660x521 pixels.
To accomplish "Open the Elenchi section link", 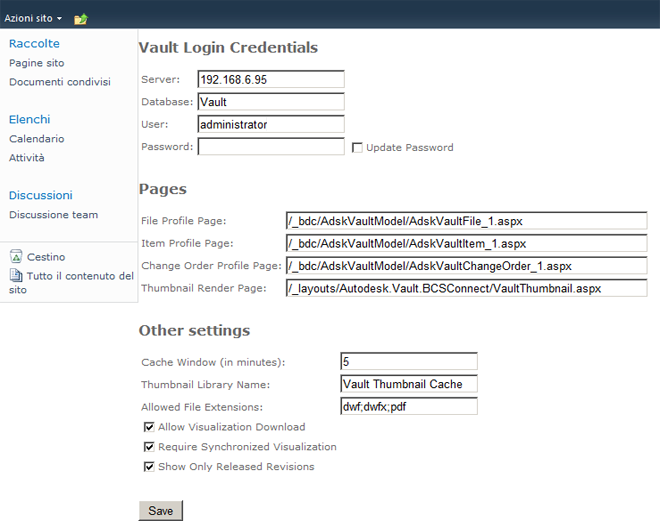I will click(29, 120).
